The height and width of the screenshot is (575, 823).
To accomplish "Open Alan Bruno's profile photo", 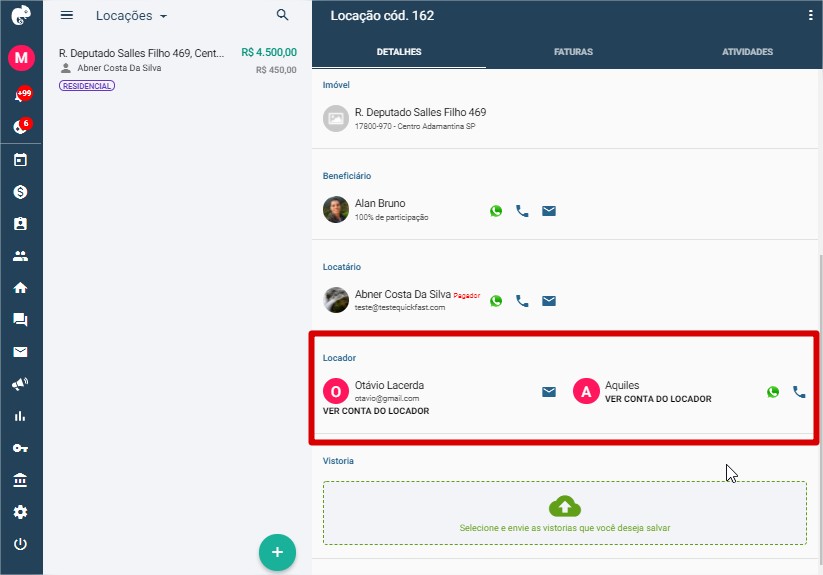I will [336, 209].
